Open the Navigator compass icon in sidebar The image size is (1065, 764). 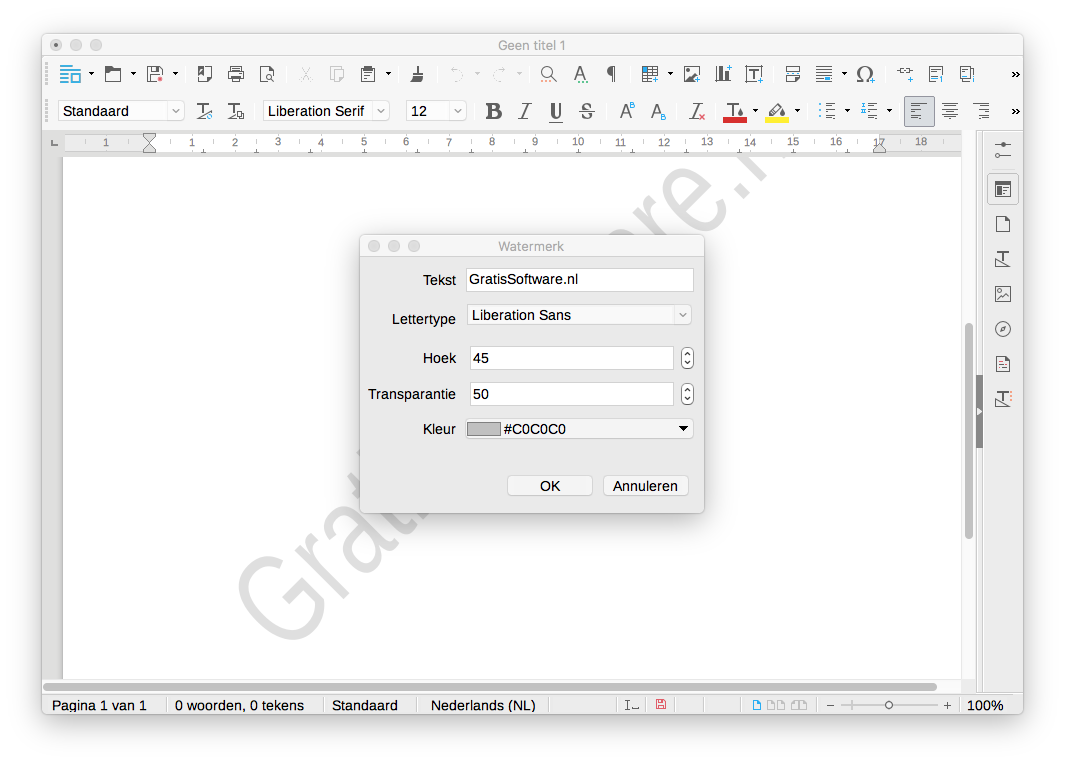click(x=1003, y=329)
